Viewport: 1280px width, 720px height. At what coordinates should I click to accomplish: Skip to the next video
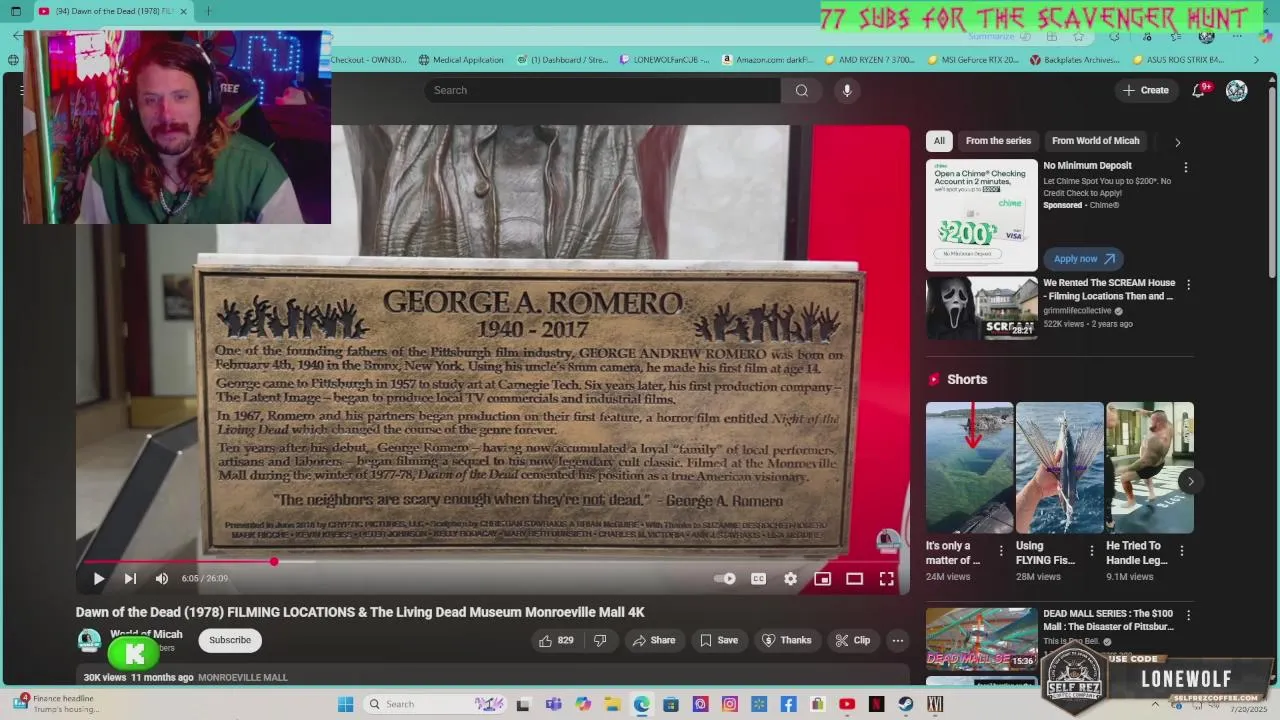pos(130,578)
